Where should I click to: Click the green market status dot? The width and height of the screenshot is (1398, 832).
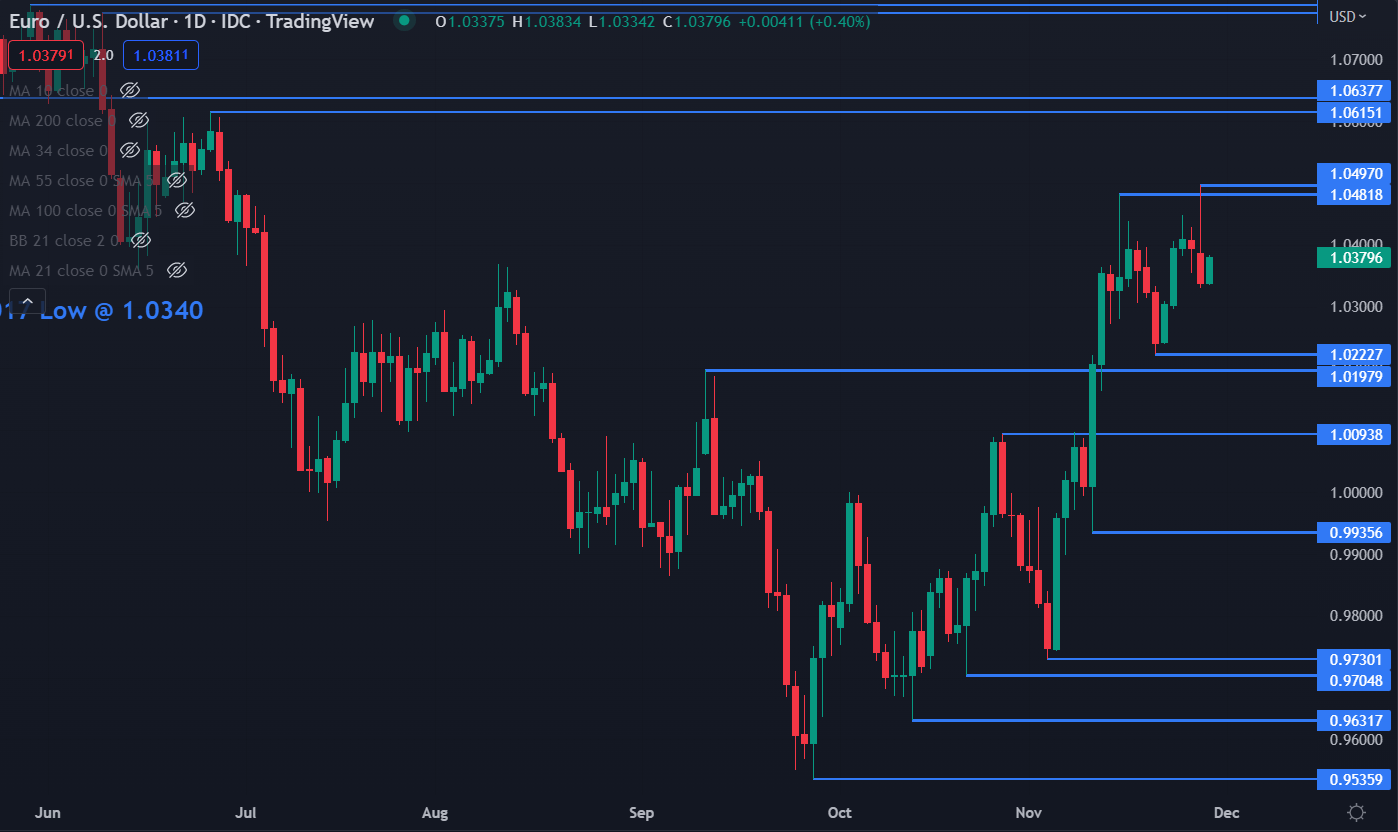click(x=403, y=21)
